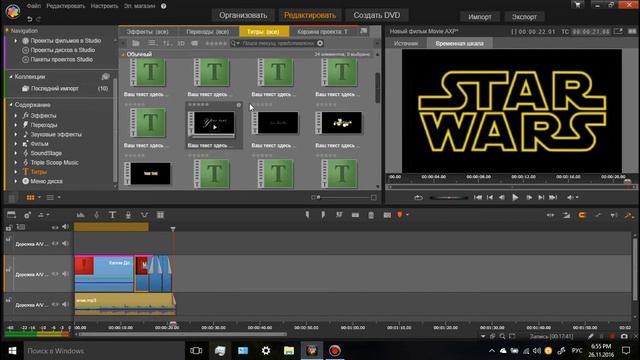Image resolution: width=640 pixels, height=360 pixels.
Task: Open Создать DVD section
Action: 376,15
